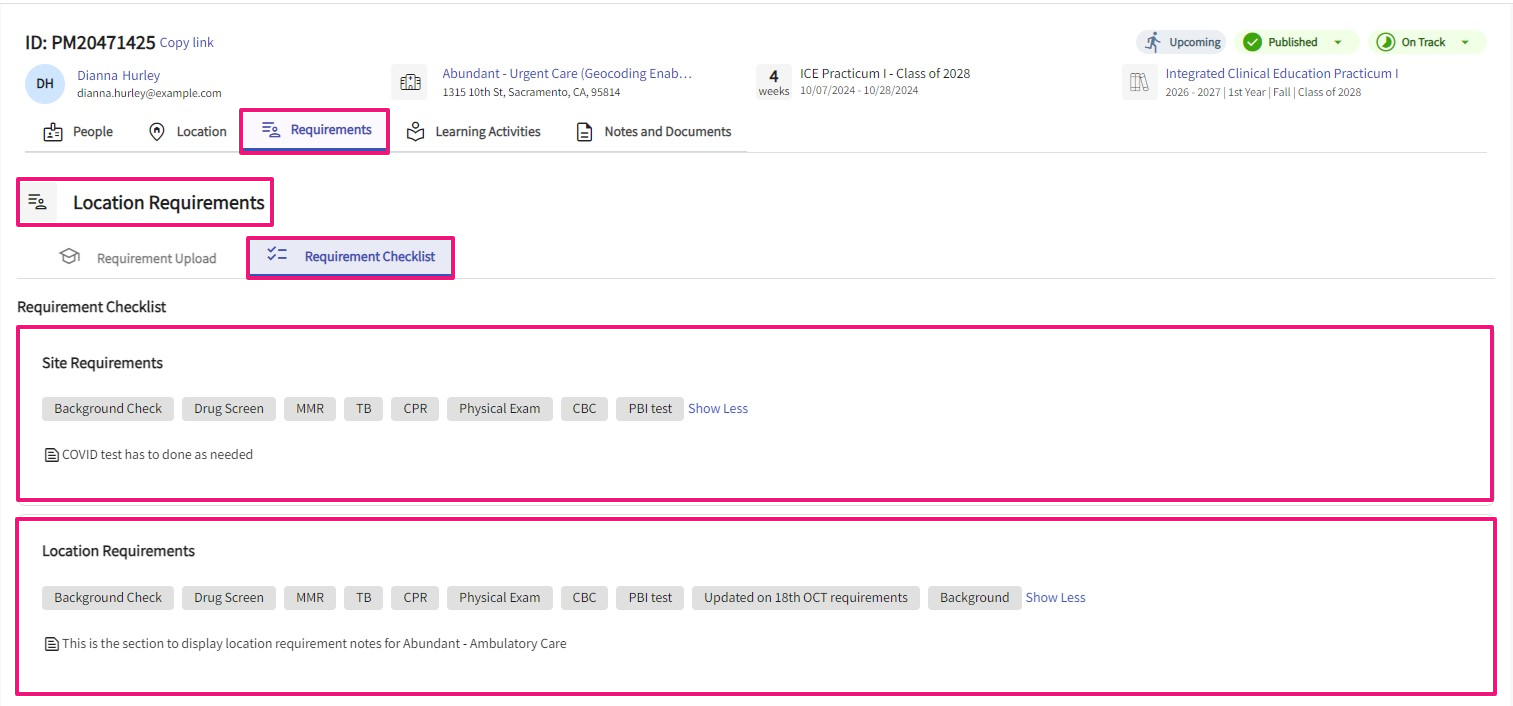Select the Requirement Upload sub-tab

pyautogui.click(x=139, y=258)
